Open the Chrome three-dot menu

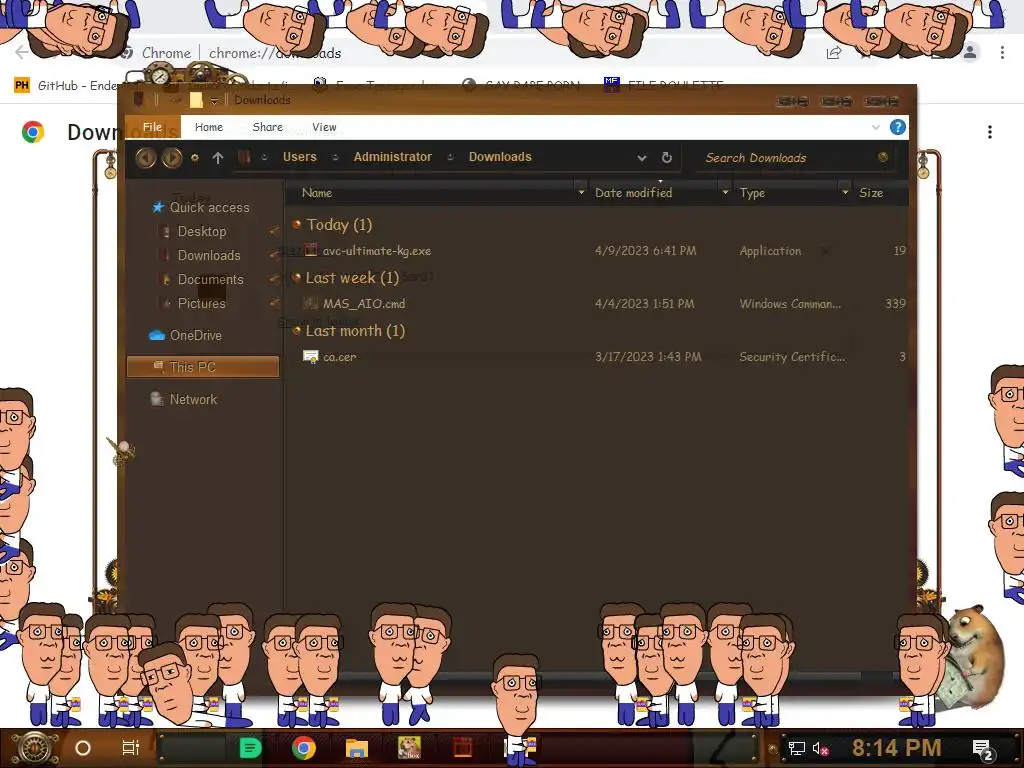tap(1002, 53)
